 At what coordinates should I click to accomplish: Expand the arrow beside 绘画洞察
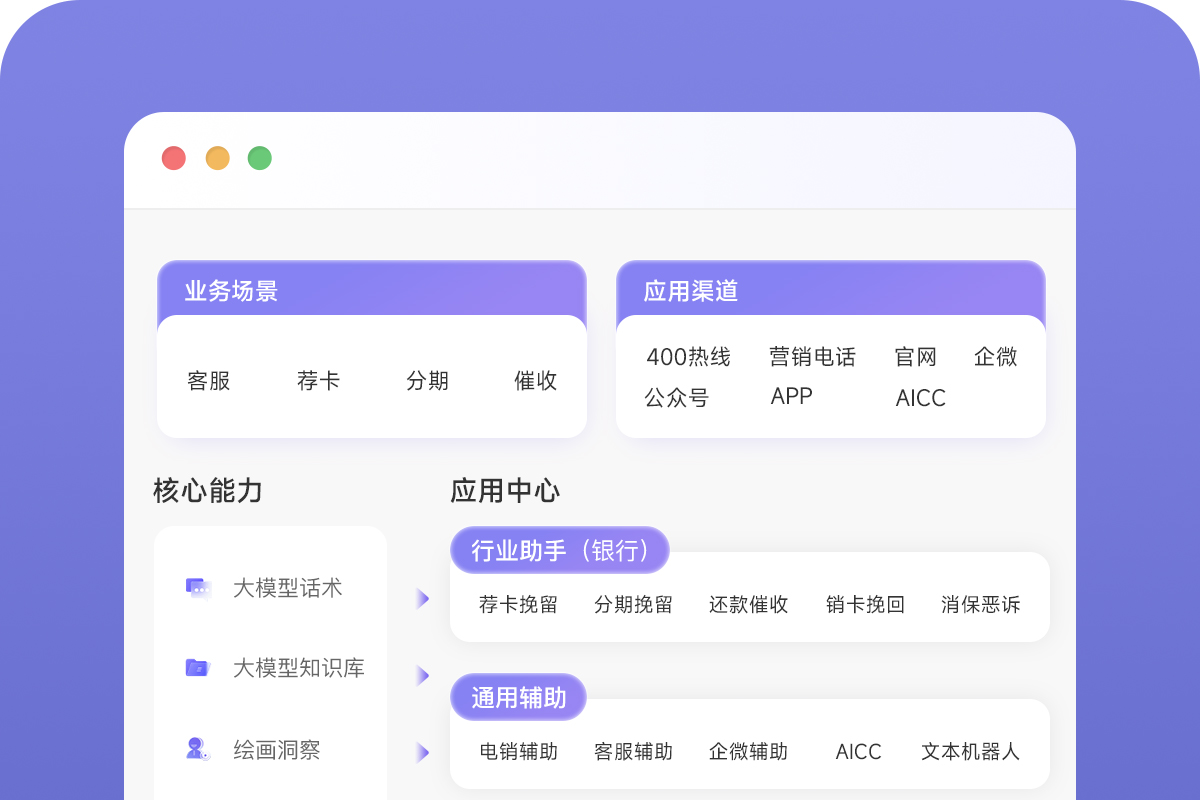422,751
